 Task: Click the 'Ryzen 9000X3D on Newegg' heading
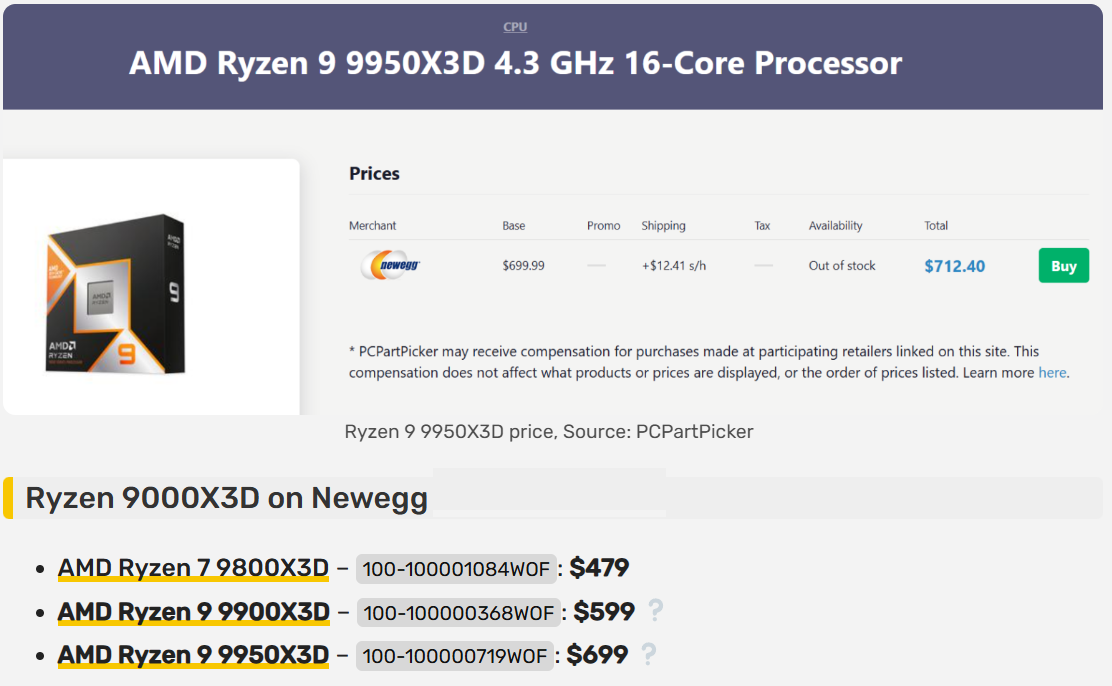(x=226, y=498)
